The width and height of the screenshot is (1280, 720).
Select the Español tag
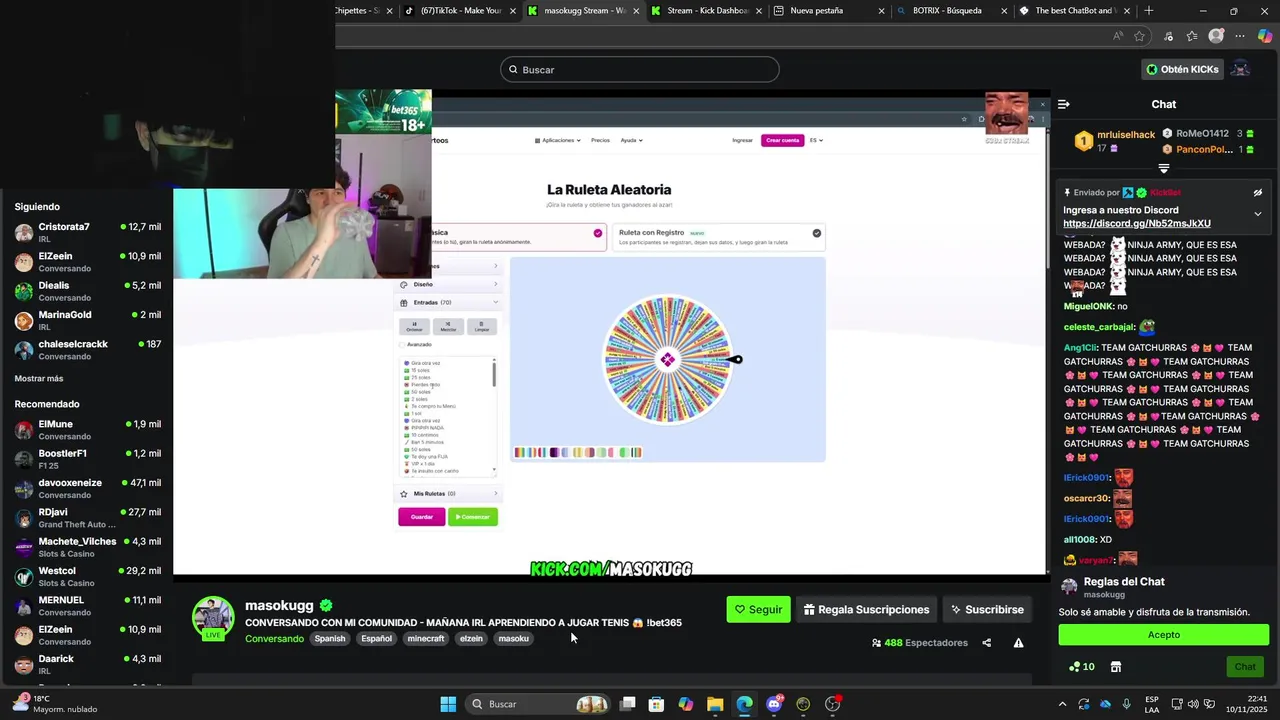point(377,639)
